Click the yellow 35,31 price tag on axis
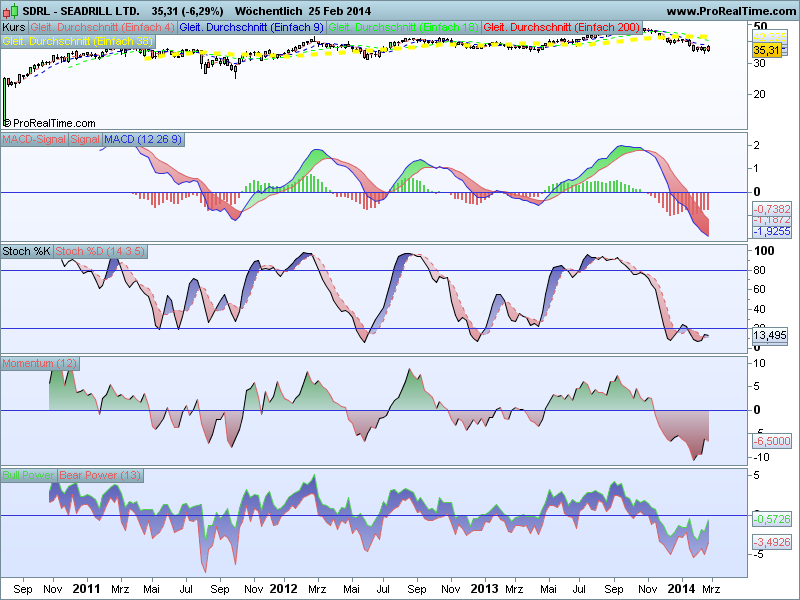Viewport: 800px width, 600px height. coord(766,50)
